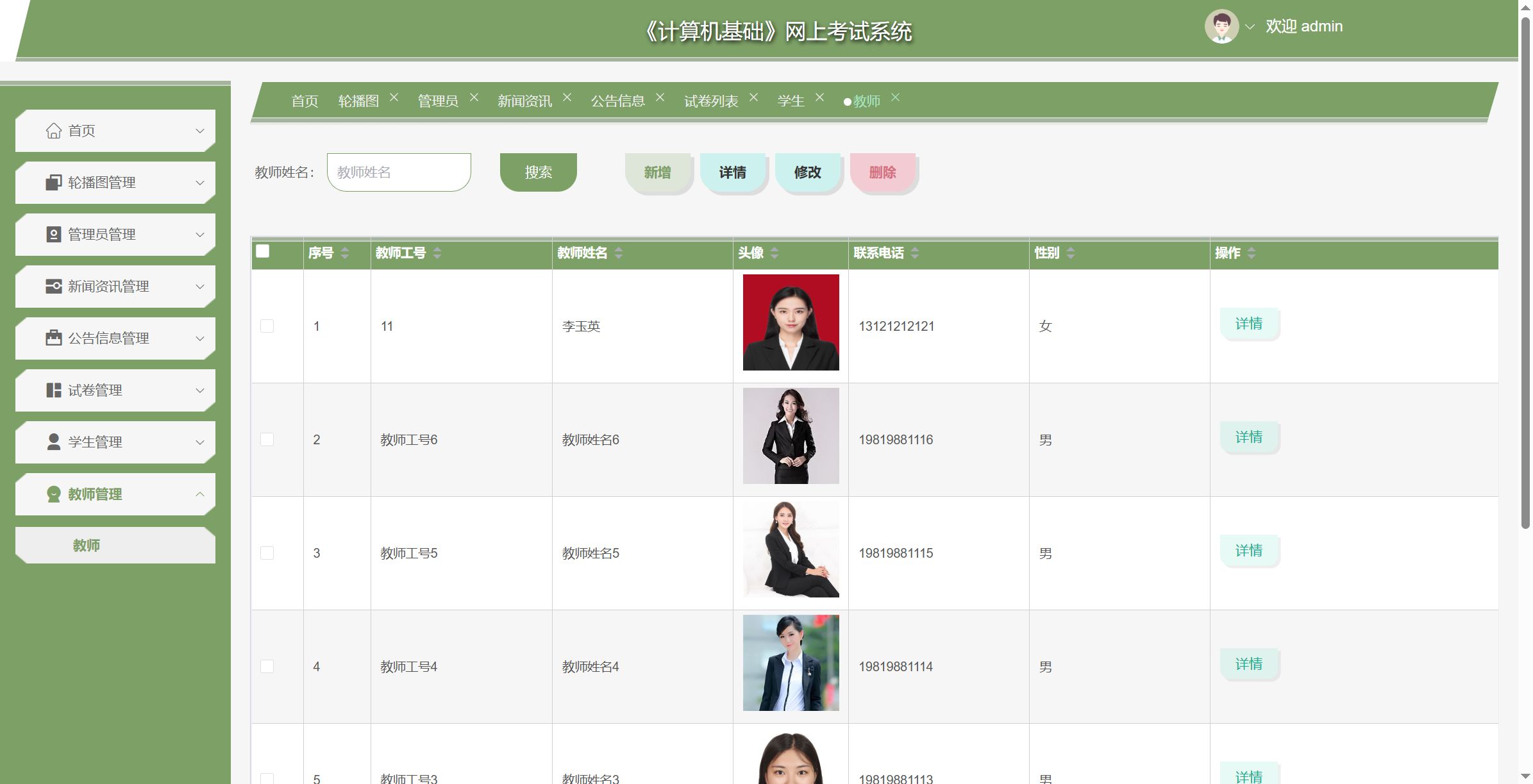1533x784 pixels.
Task: Switch to the 学生 tab
Action: (x=791, y=101)
